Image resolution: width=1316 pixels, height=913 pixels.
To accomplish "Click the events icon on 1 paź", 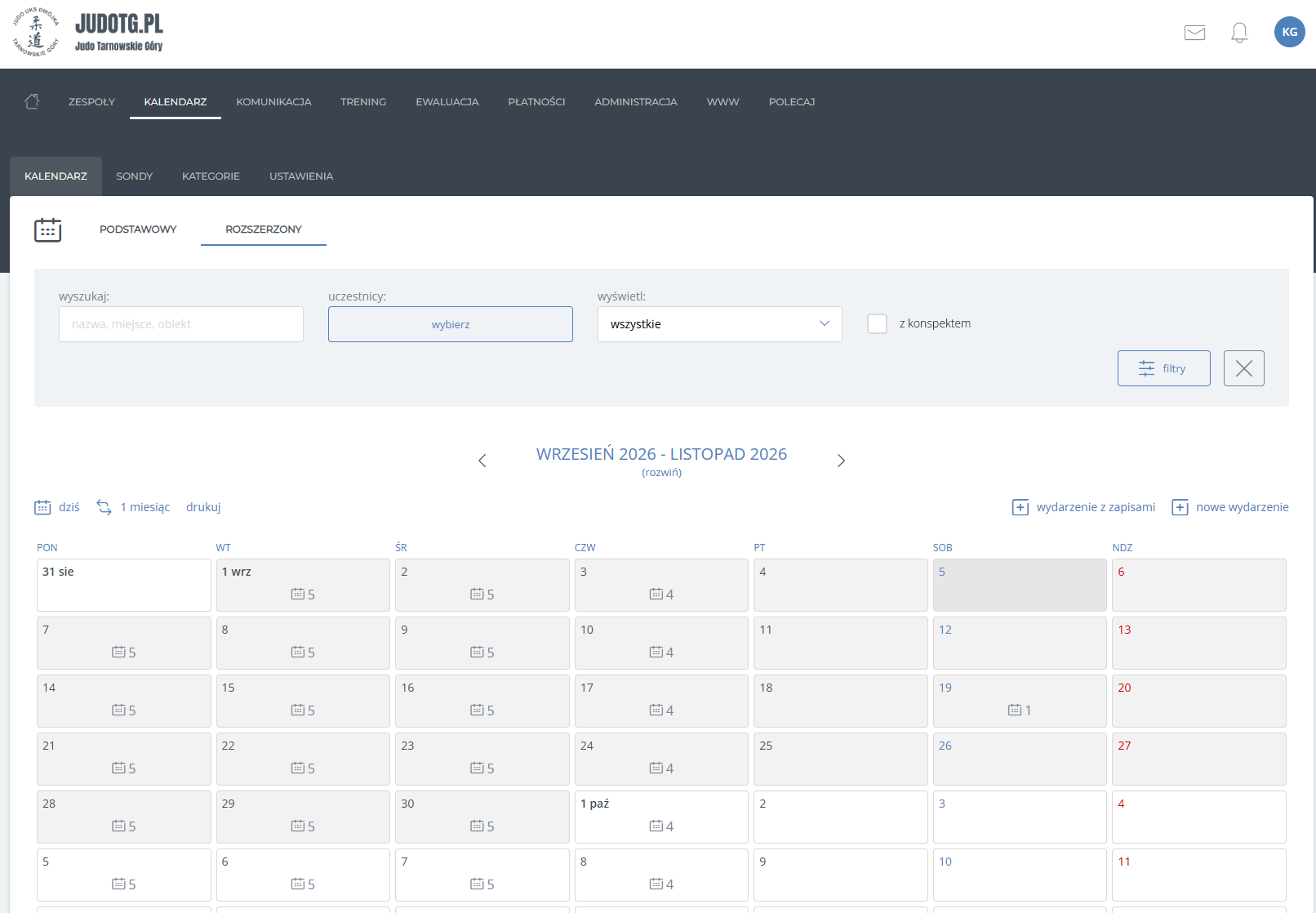I will [x=656, y=826].
